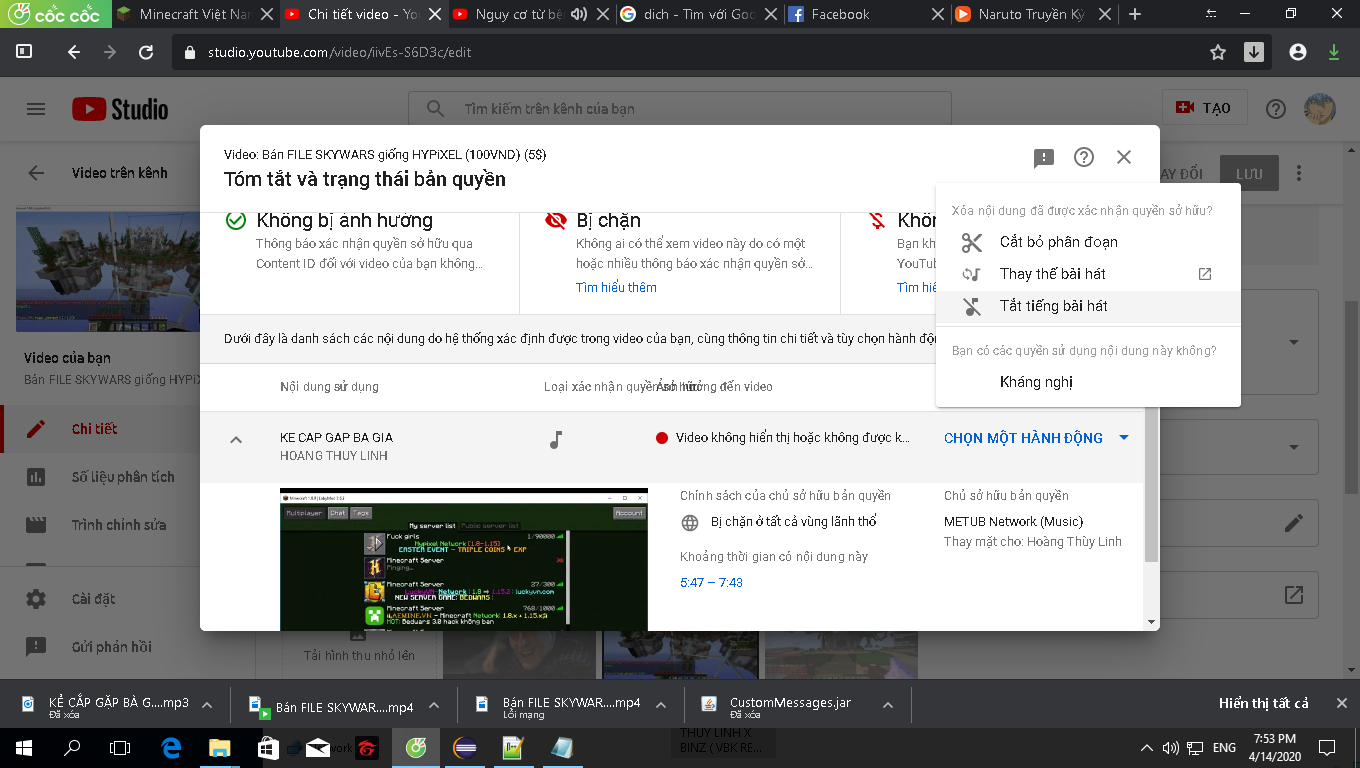Screen dimensions: 1360x768
Task: Collapse the KE CAP GAP BA GIA row
Action: [x=236, y=439]
